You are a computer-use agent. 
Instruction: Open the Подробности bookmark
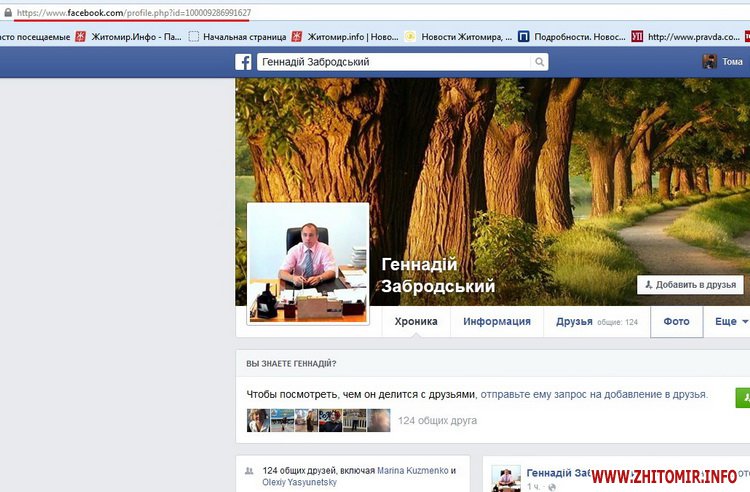pyautogui.click(x=568, y=37)
